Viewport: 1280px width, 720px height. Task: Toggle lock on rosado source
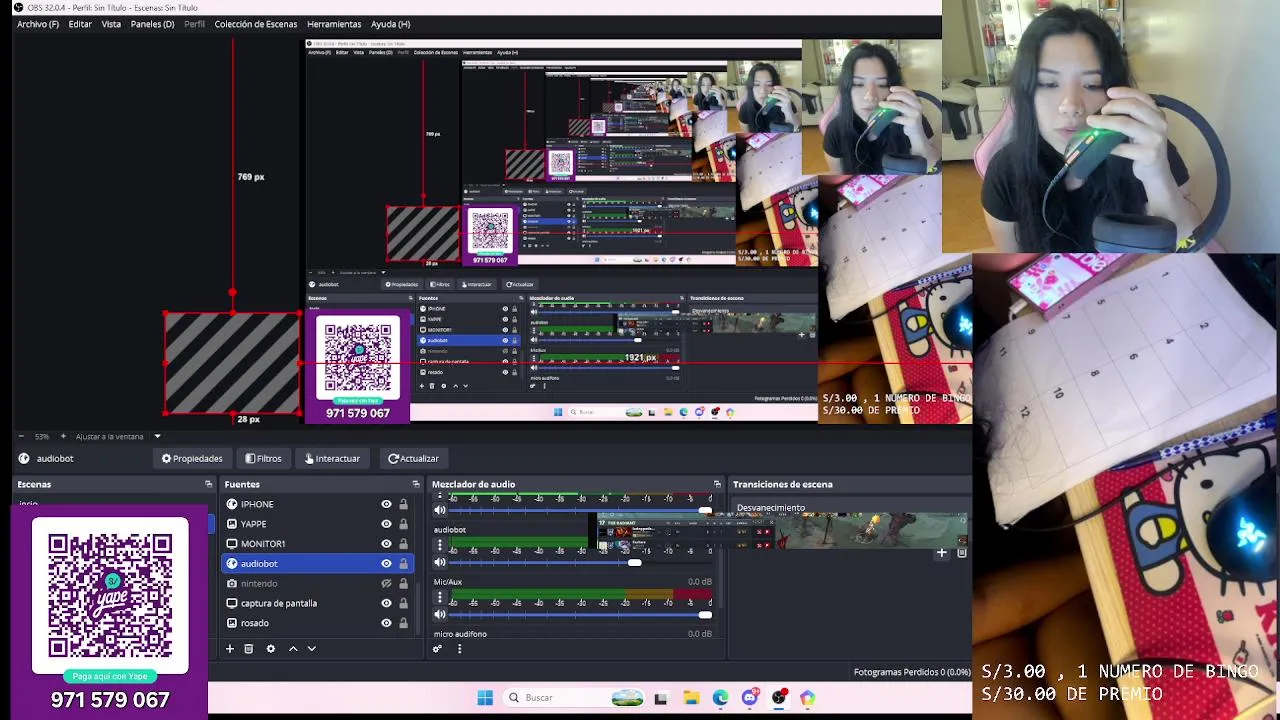(x=403, y=623)
